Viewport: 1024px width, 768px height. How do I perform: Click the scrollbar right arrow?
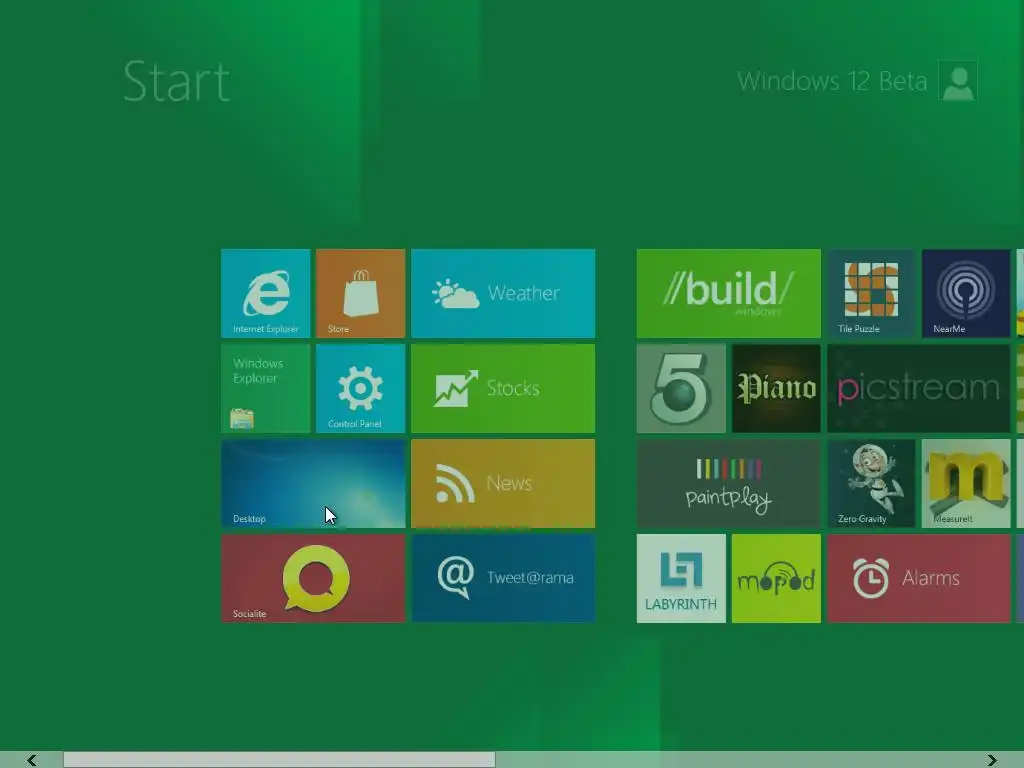click(x=992, y=760)
